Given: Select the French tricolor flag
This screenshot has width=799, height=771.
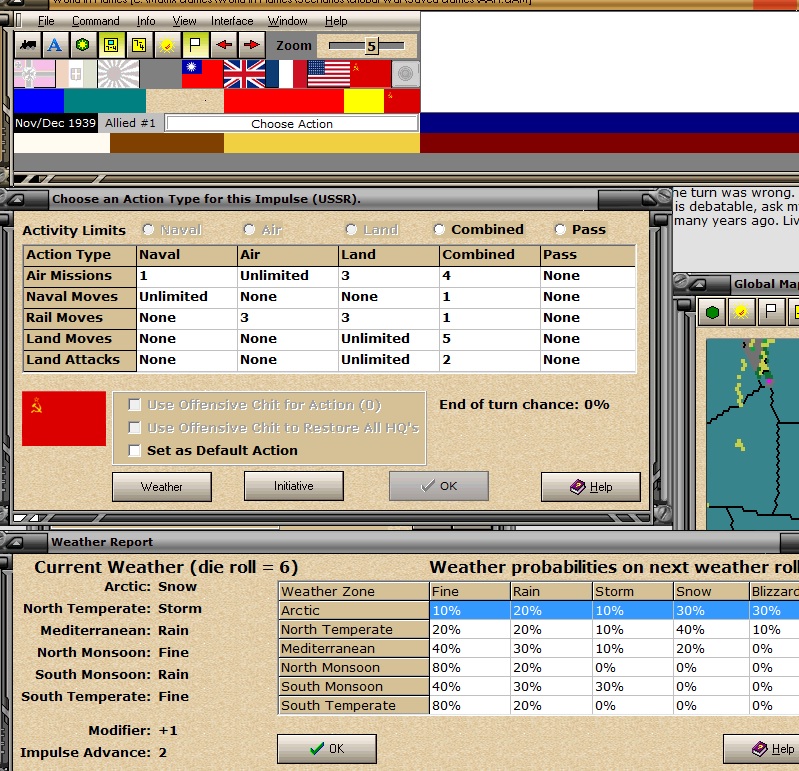Looking at the screenshot, I should [286, 74].
